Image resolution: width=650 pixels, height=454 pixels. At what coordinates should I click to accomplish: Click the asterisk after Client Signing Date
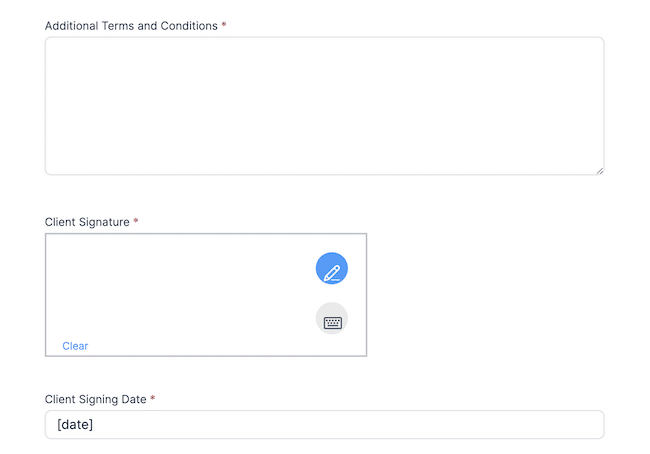[153, 398]
